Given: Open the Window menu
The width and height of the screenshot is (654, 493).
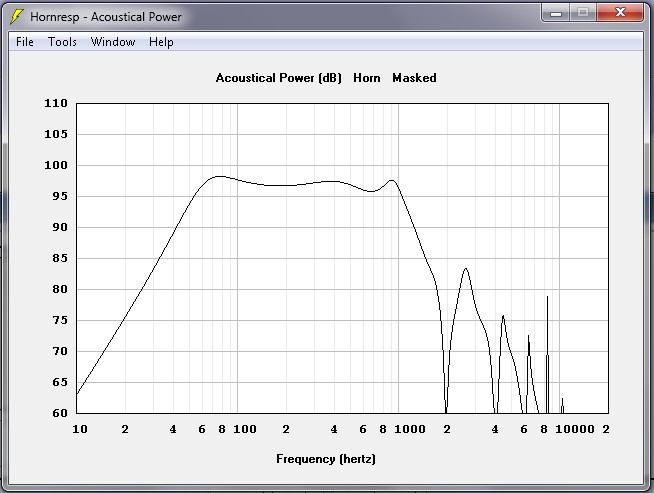Looking at the screenshot, I should tap(113, 42).
